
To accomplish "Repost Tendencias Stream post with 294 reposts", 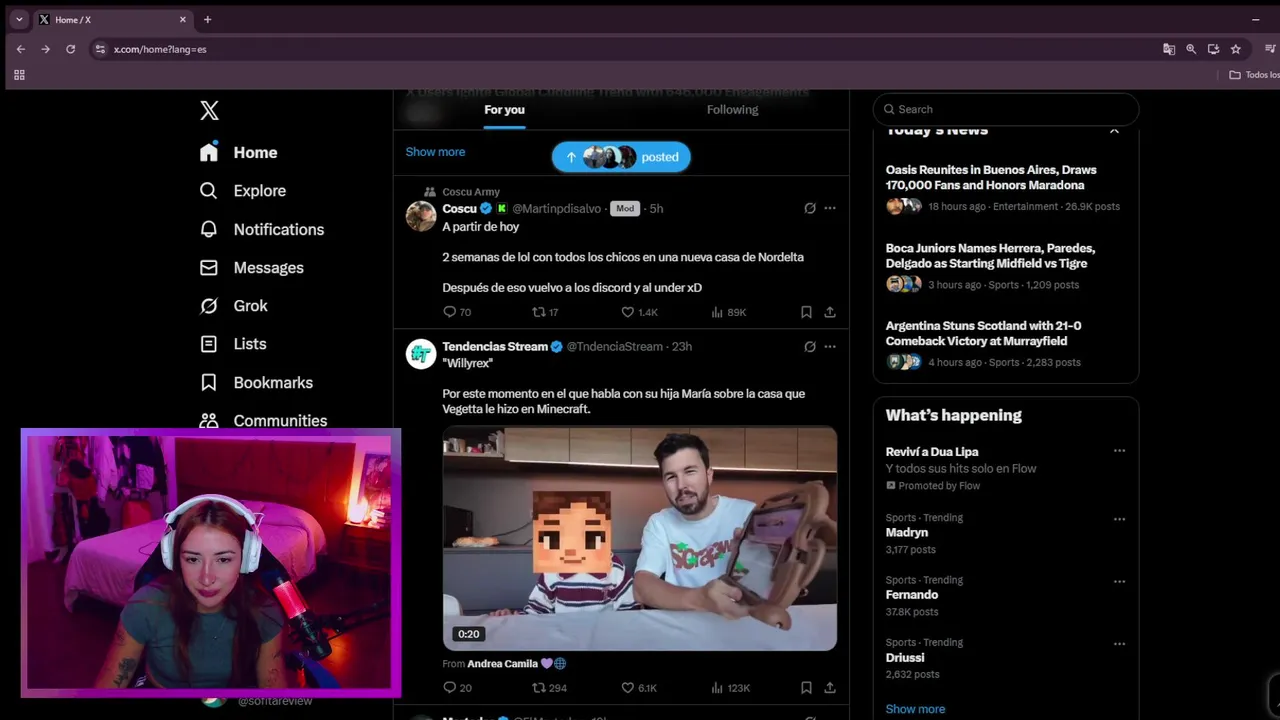I will pos(549,687).
